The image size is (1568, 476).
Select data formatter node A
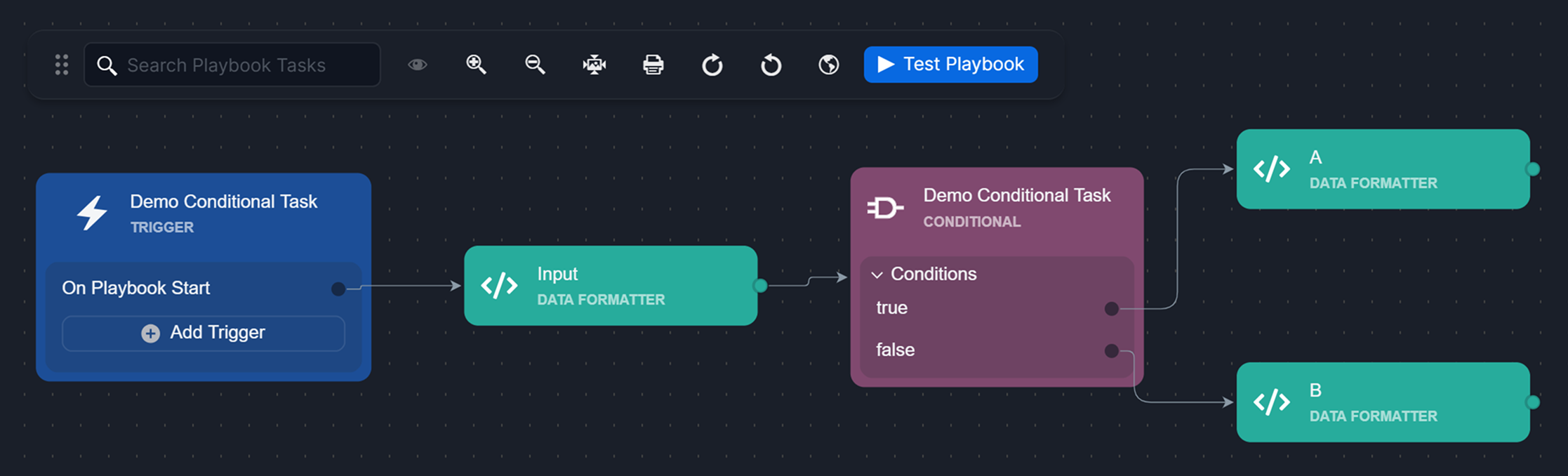click(1383, 169)
